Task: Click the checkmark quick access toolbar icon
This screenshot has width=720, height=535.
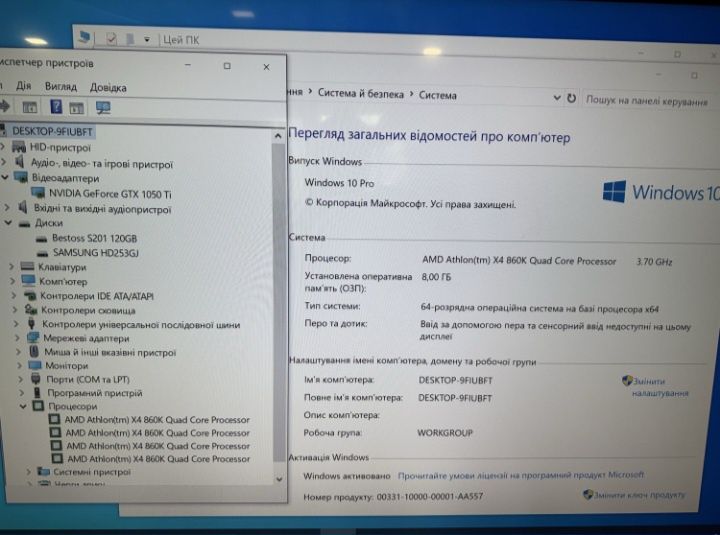Action: [112, 39]
